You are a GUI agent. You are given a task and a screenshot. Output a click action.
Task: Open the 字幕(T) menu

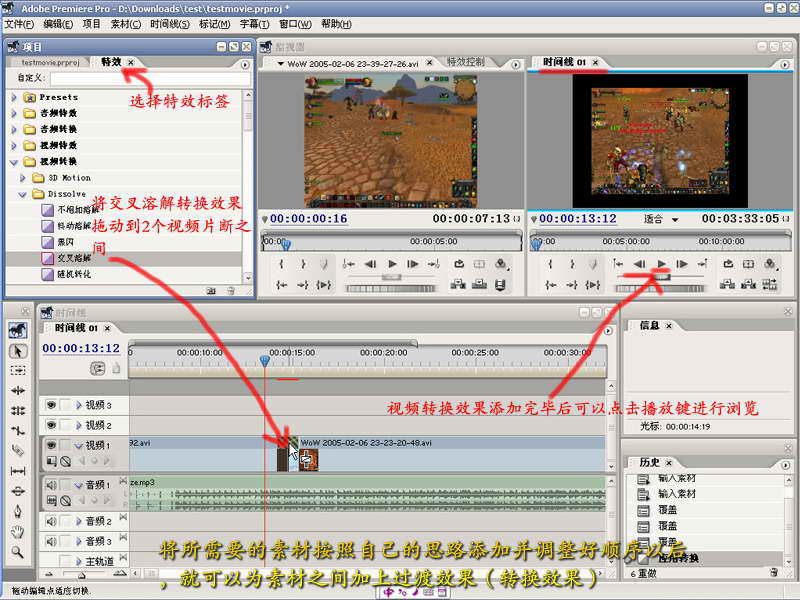coord(254,24)
